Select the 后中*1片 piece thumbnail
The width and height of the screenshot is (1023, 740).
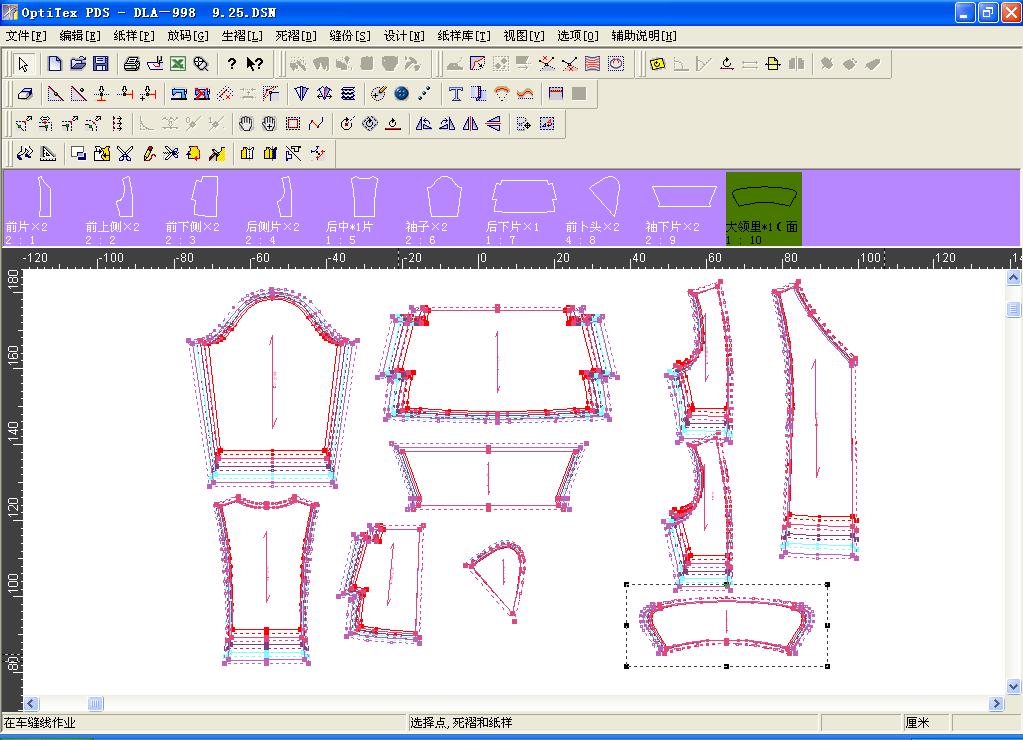363,209
